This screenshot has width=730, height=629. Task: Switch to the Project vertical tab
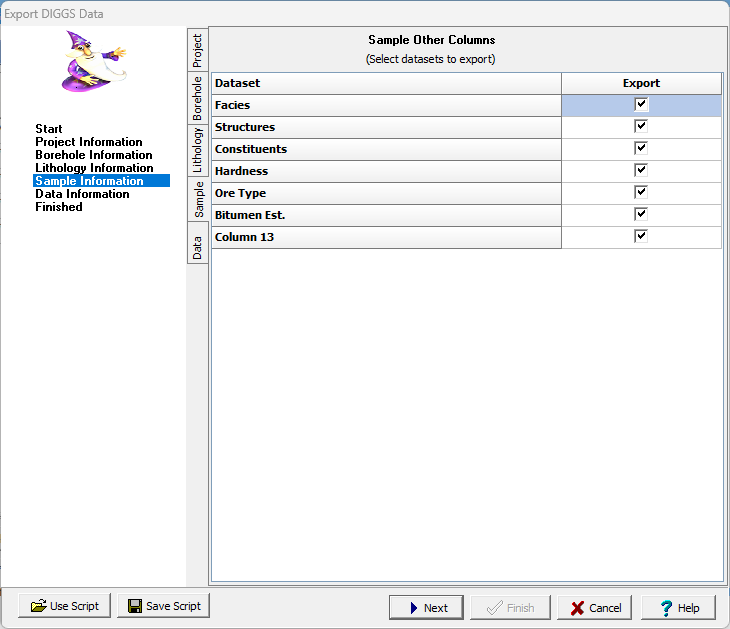point(198,50)
